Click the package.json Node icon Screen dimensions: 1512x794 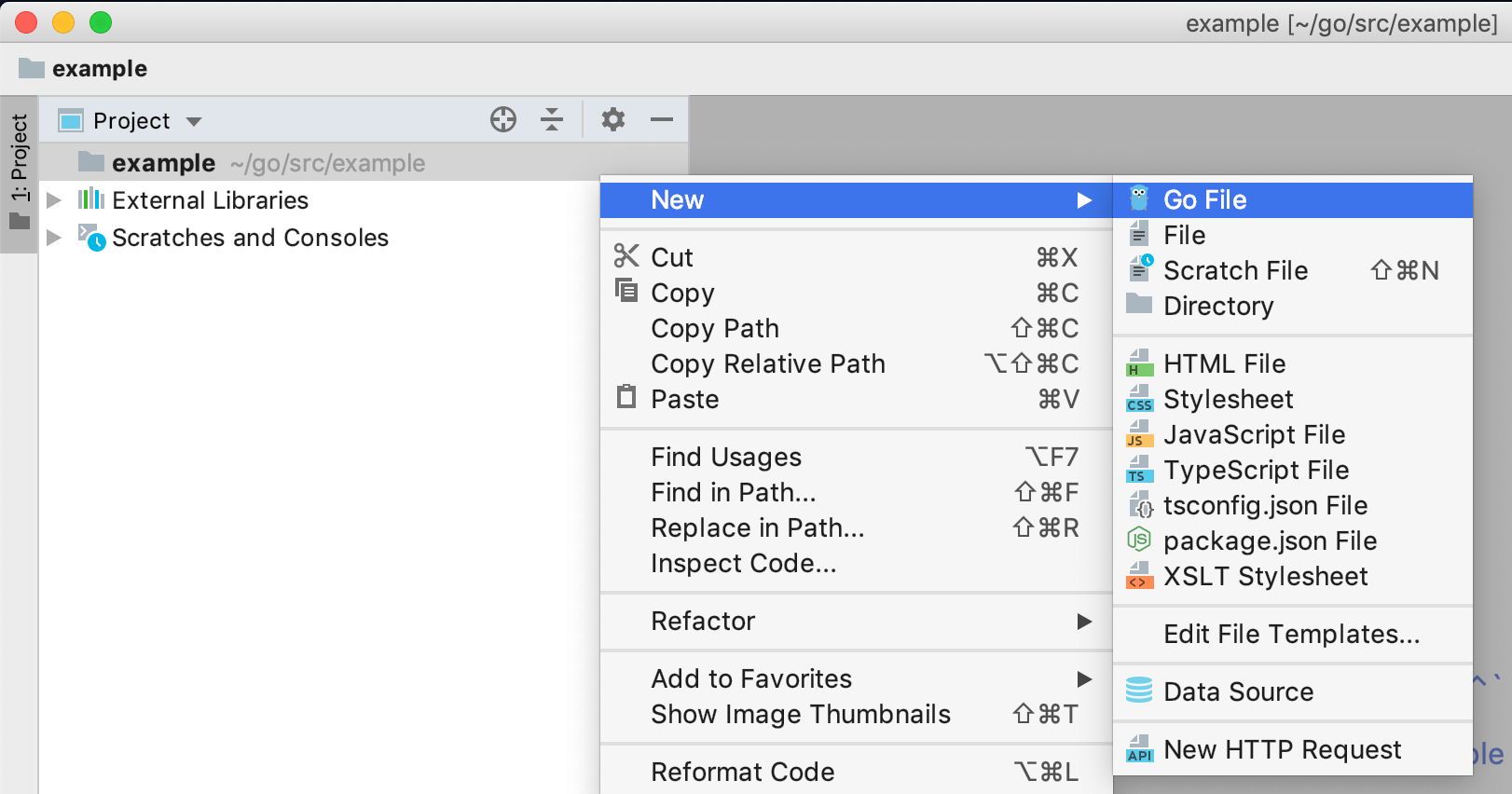click(1139, 540)
